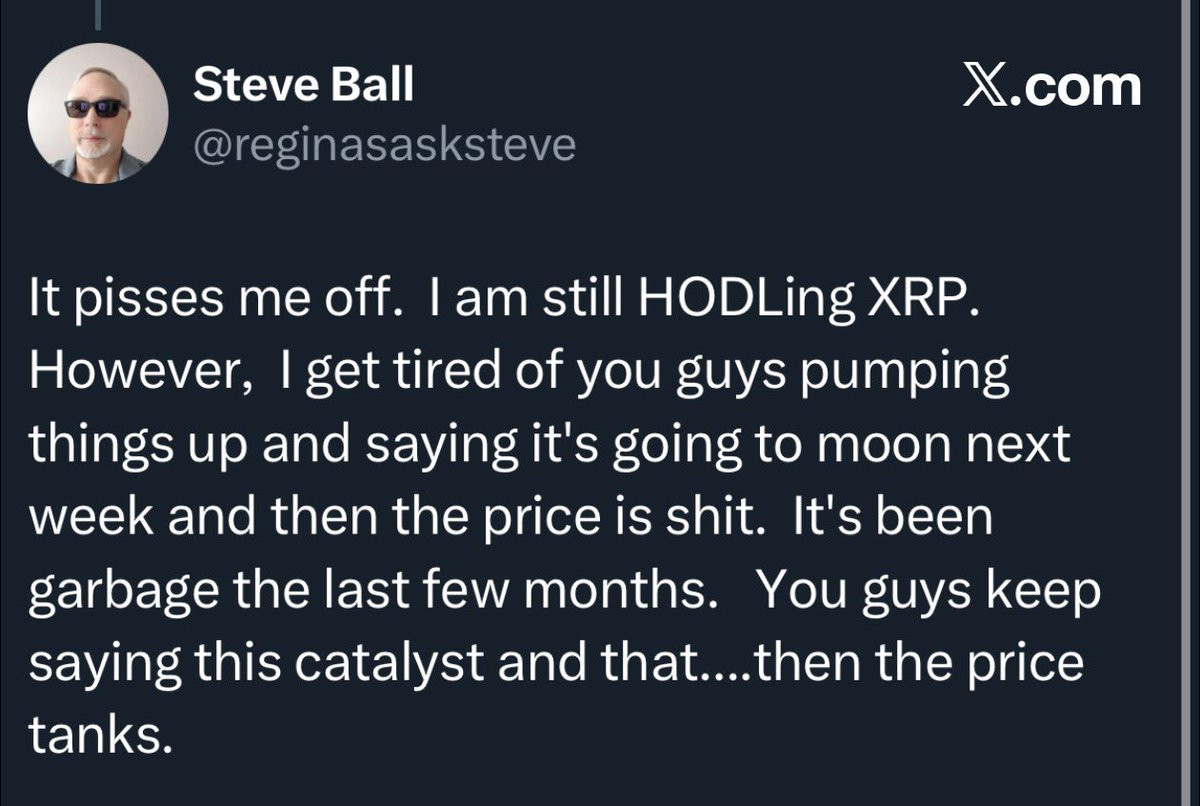Click the Steve Ball display name

(303, 85)
